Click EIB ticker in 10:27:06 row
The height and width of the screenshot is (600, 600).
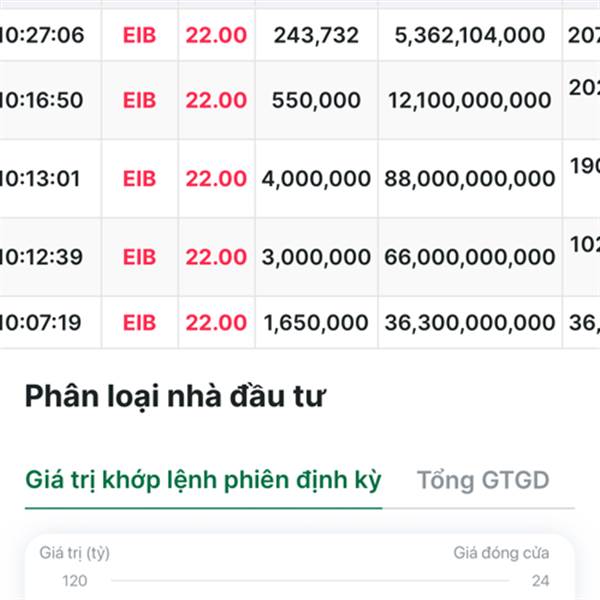click(139, 35)
